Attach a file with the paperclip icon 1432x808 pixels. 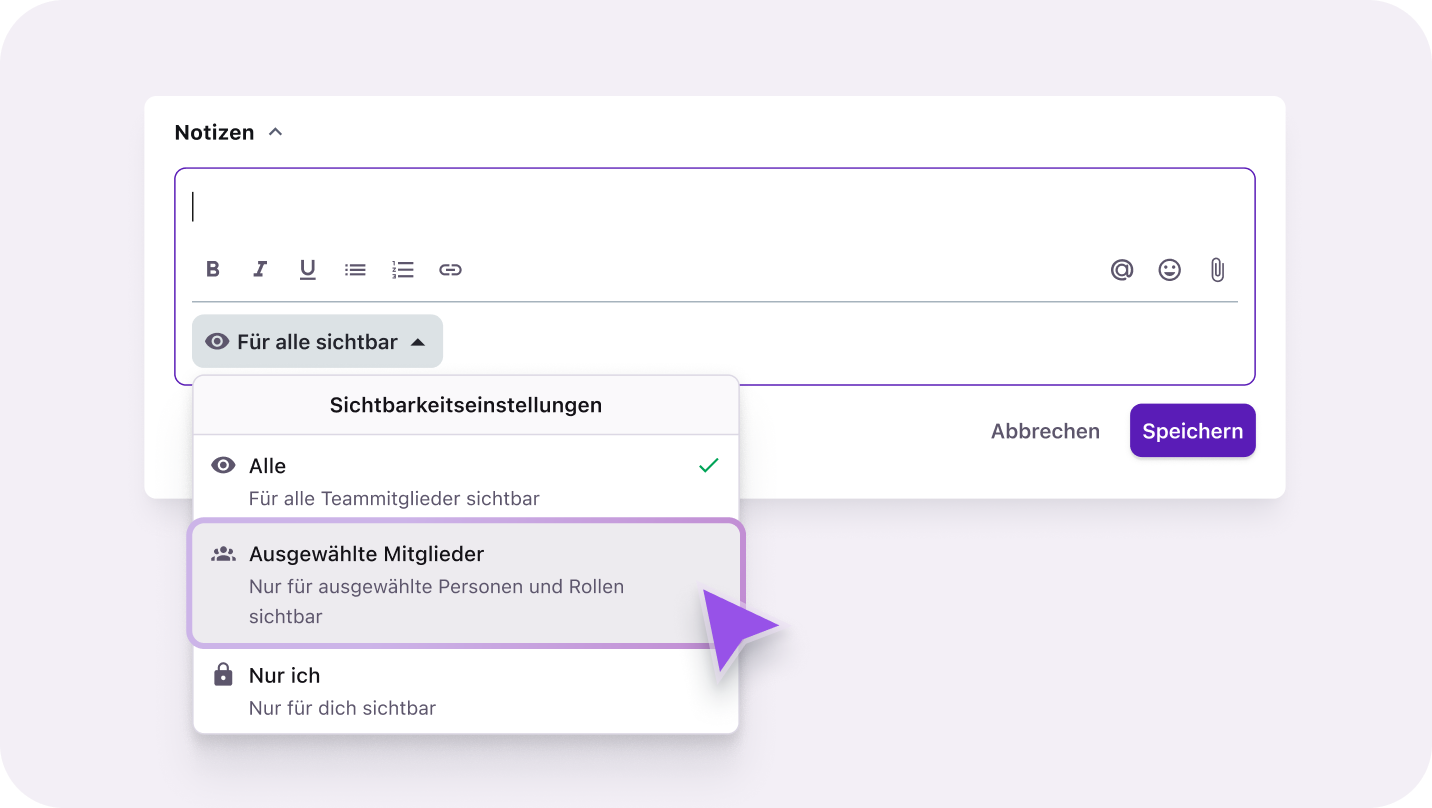pos(1217,269)
